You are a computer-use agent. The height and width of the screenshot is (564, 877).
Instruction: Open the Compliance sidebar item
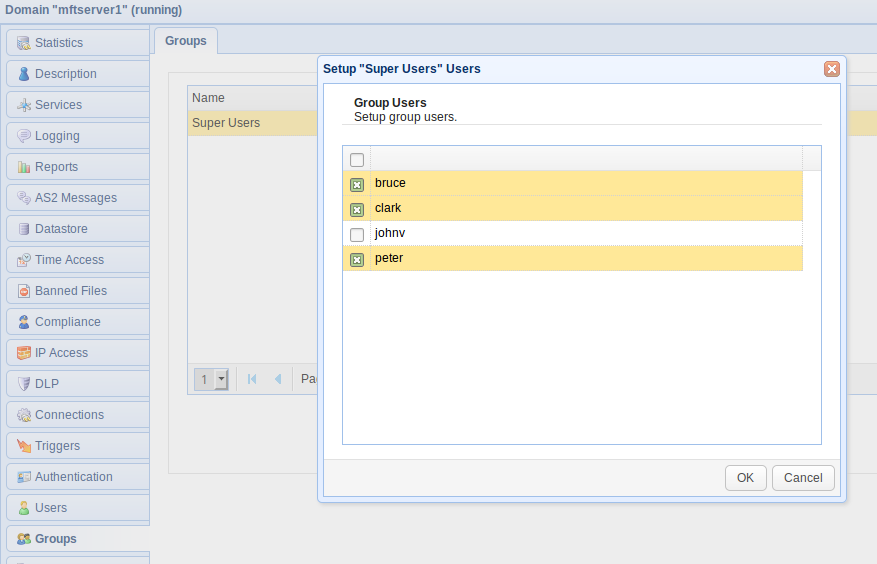pos(67,322)
